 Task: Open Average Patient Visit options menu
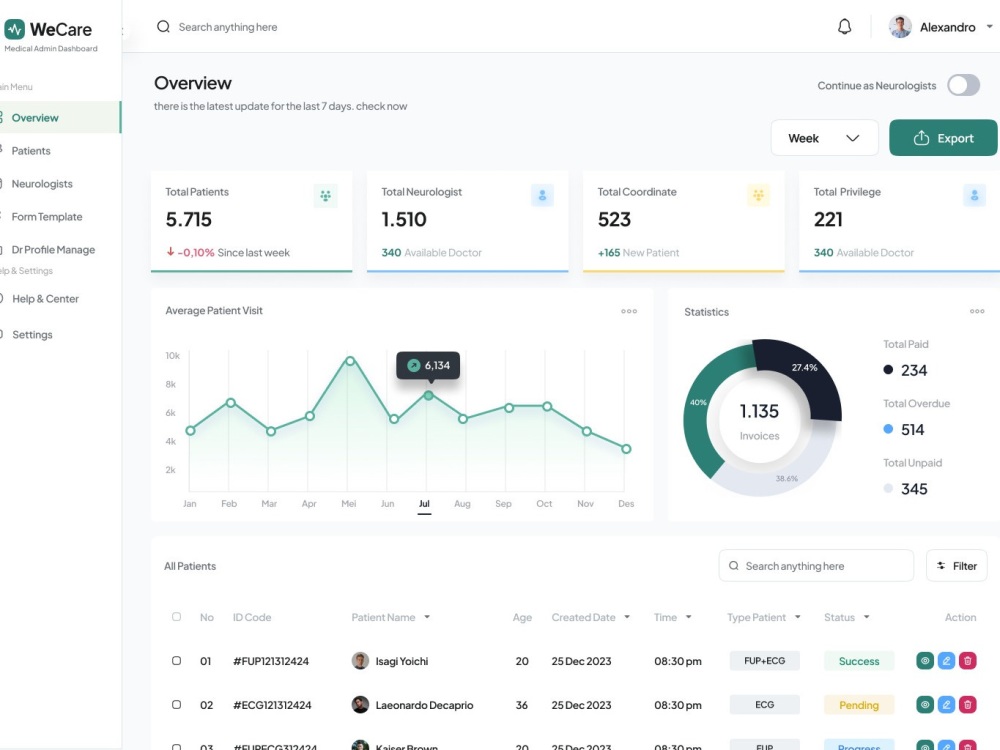pyautogui.click(x=629, y=311)
